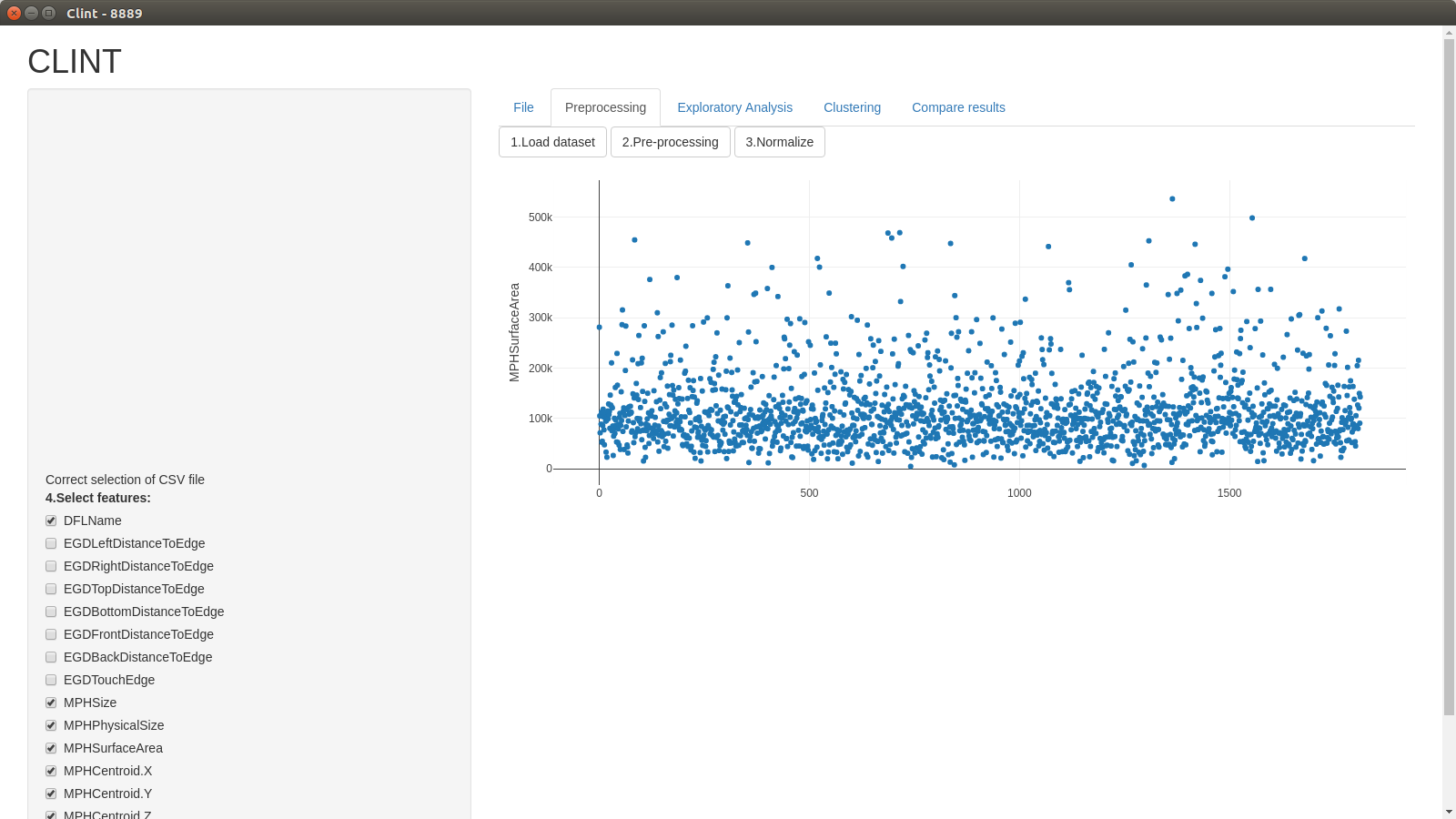Uncheck the MPHCentroid.X feature
Image resolution: width=1456 pixels, height=819 pixels.
51,771
